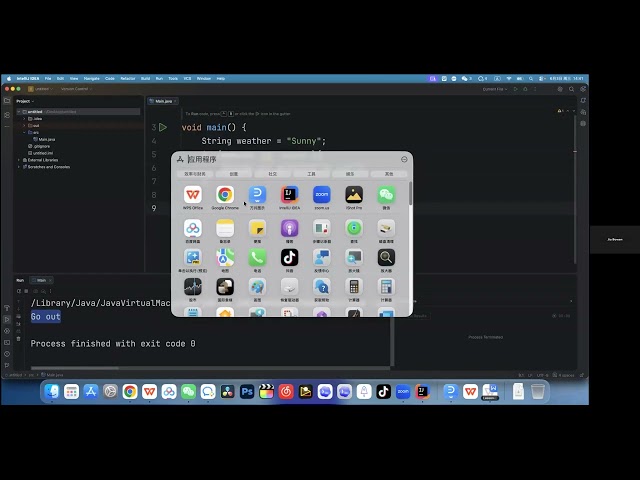Select the Main tab in Run panel
The width and height of the screenshot is (640, 480).
point(41,280)
